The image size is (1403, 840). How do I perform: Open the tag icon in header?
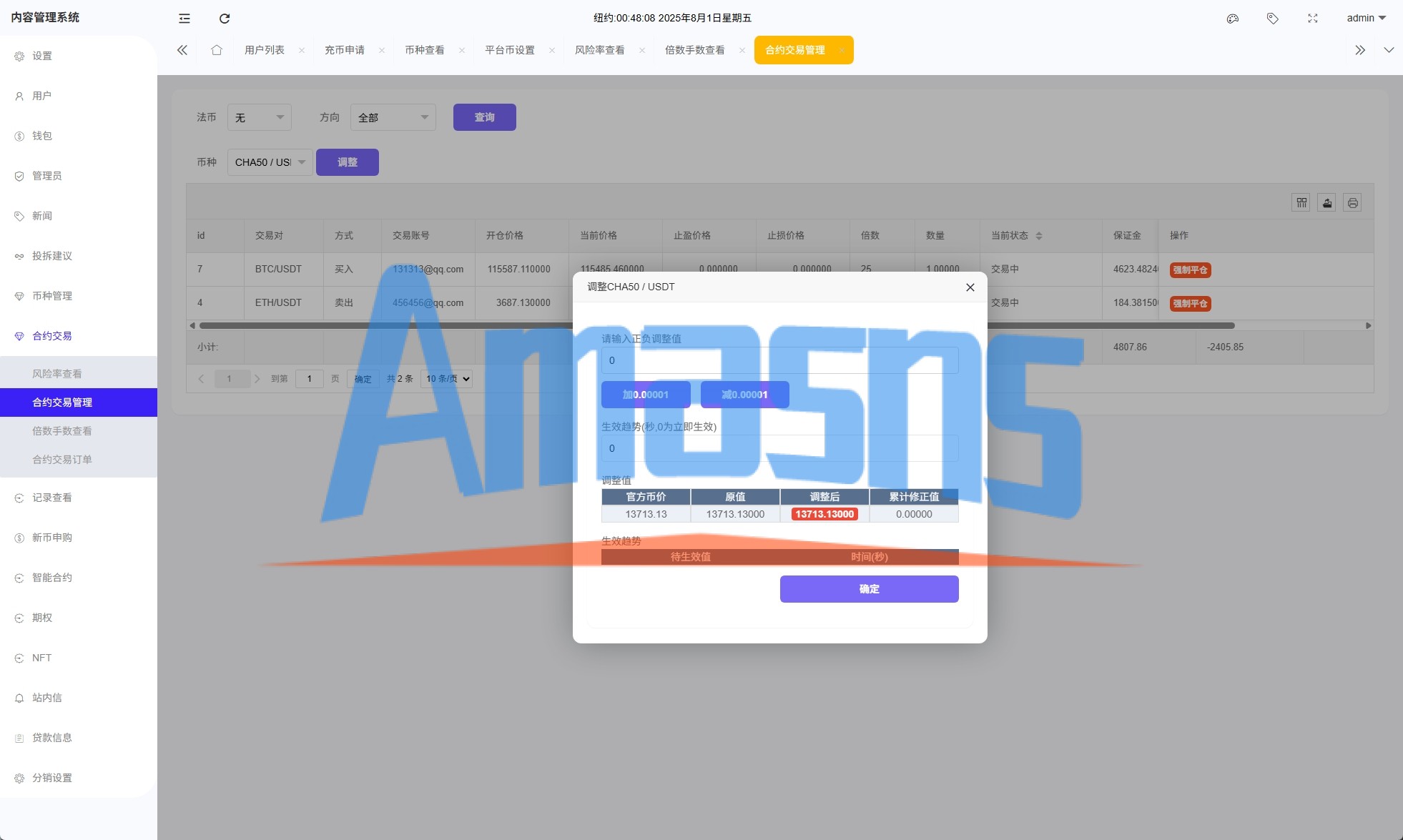click(1273, 19)
